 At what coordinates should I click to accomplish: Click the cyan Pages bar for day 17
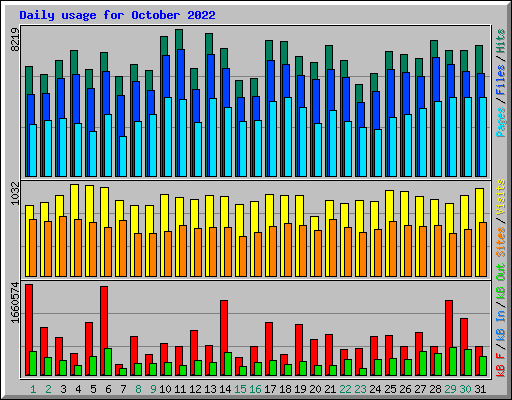(273, 139)
